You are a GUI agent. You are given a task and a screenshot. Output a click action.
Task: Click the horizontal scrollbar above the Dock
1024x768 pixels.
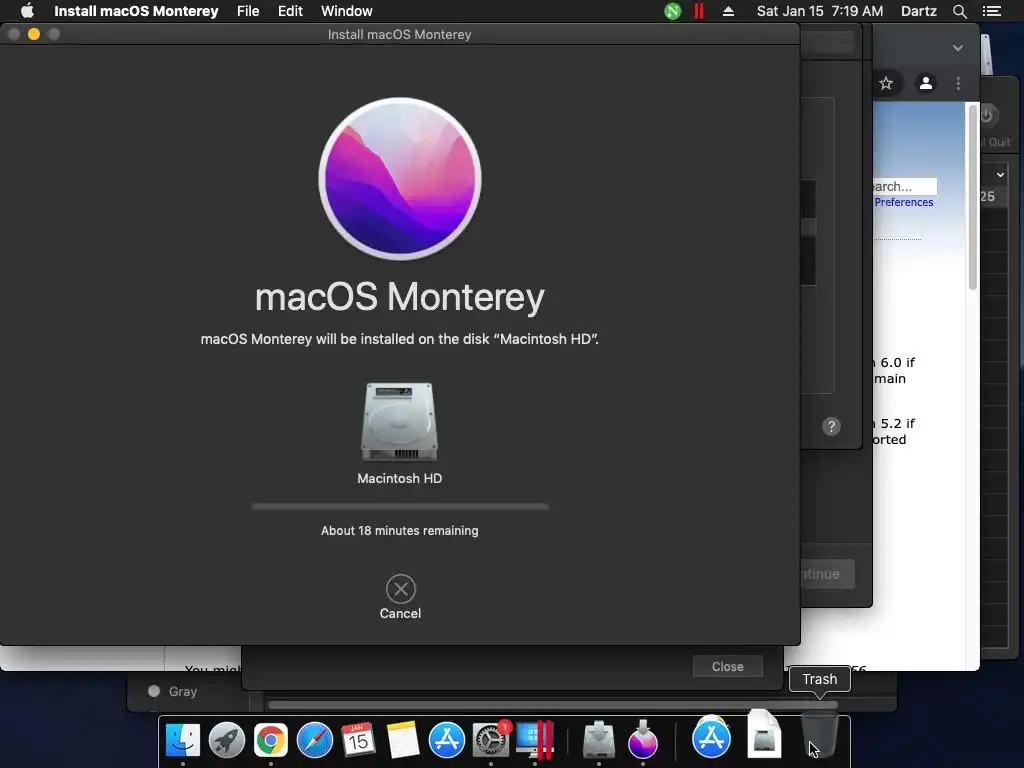[552, 705]
